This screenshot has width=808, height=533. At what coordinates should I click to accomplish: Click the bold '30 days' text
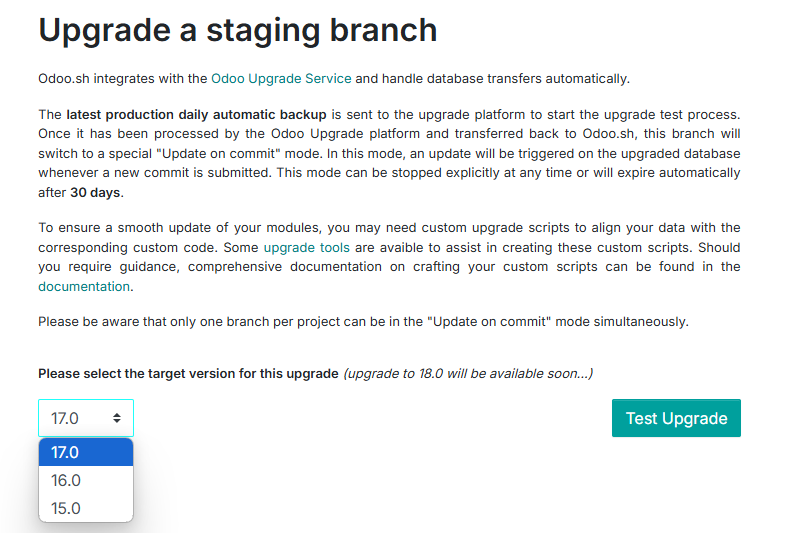pos(95,192)
